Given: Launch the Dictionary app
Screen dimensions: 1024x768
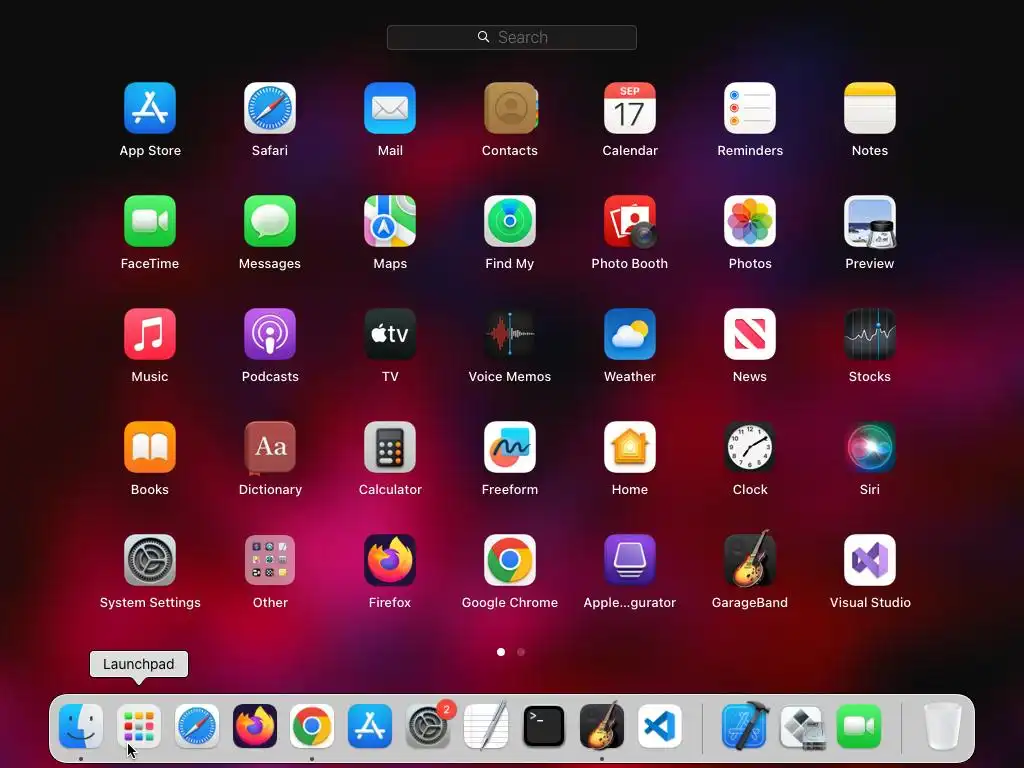Looking at the screenshot, I should (270, 447).
